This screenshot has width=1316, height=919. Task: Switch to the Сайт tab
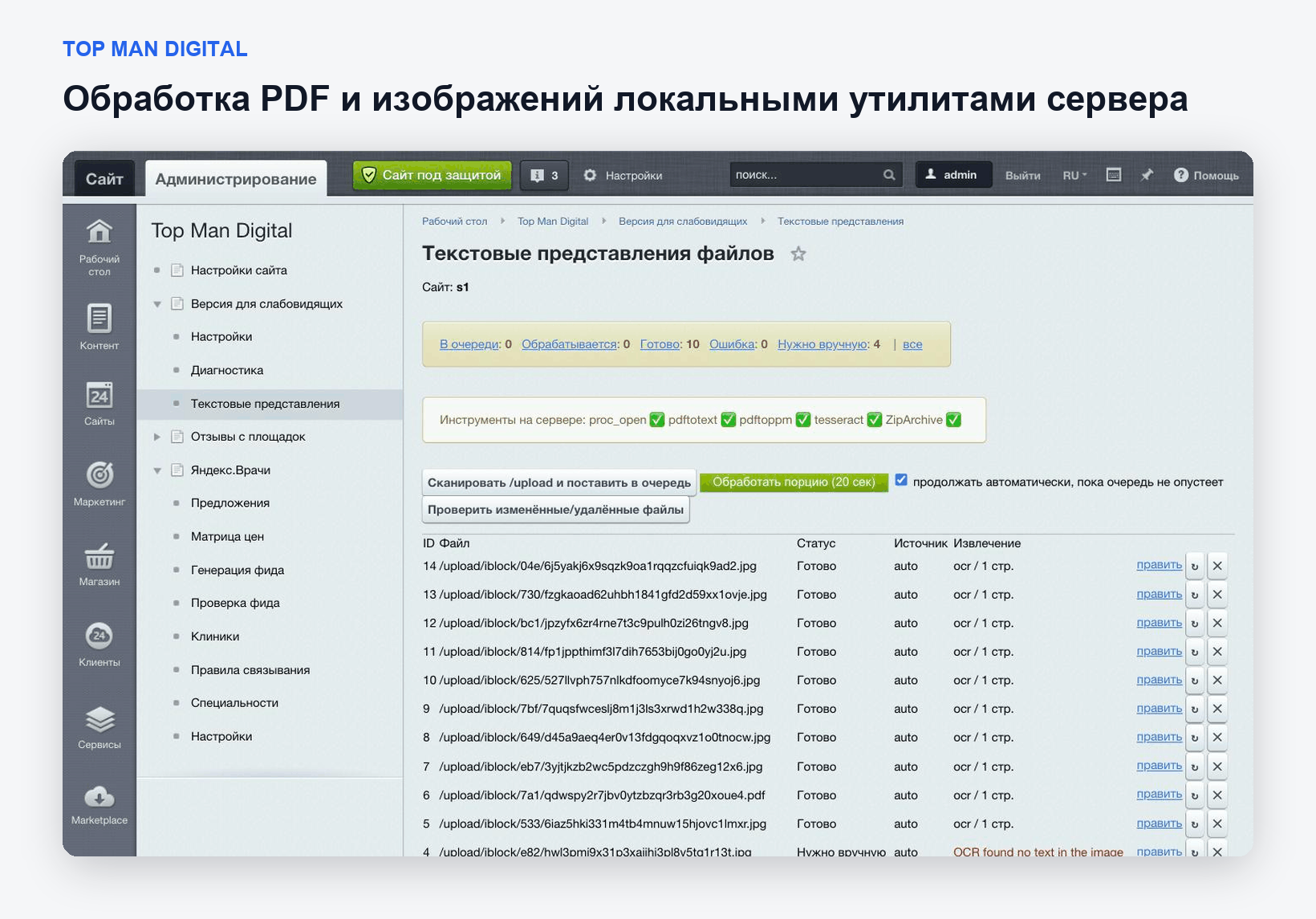(104, 178)
